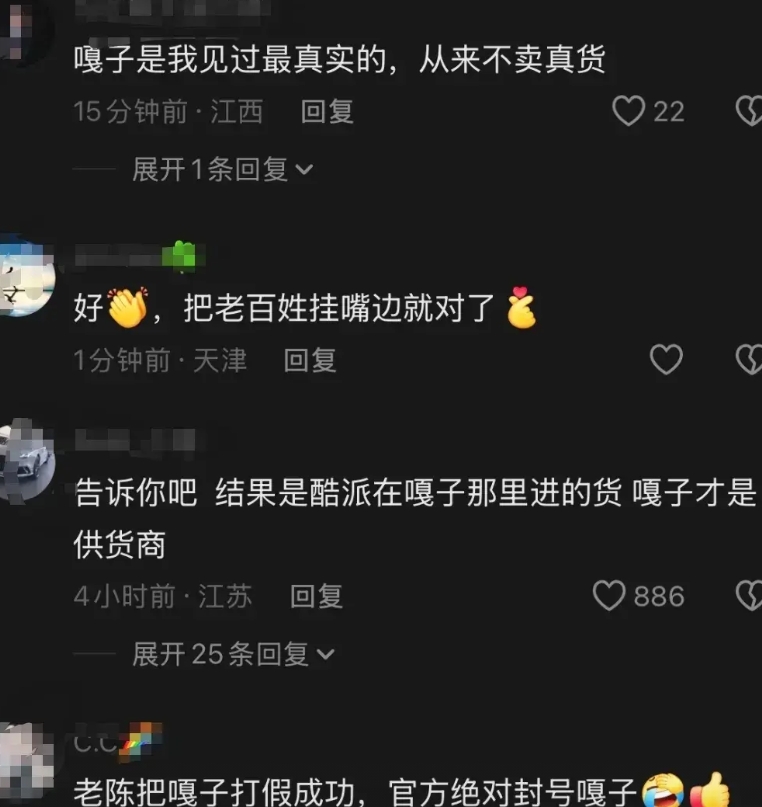Open avatar of Tianjin commenter
Image resolution: width=762 pixels, height=807 pixels.
(x=25, y=275)
